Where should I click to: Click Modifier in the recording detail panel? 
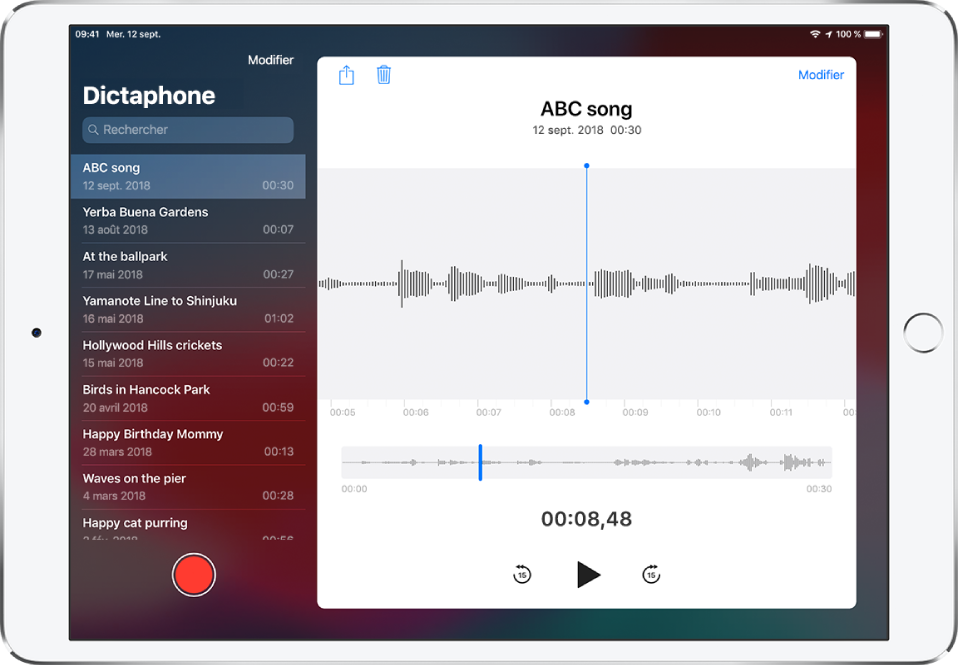pos(820,75)
